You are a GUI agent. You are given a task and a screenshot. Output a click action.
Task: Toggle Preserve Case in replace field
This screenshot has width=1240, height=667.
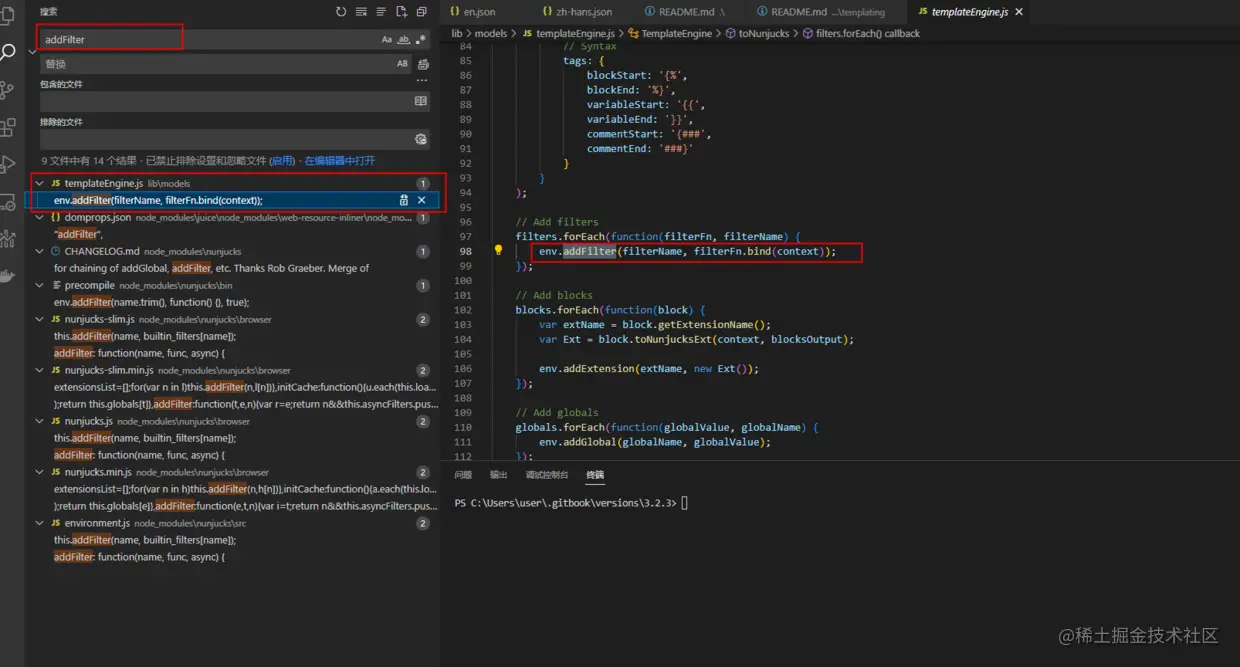click(403, 64)
